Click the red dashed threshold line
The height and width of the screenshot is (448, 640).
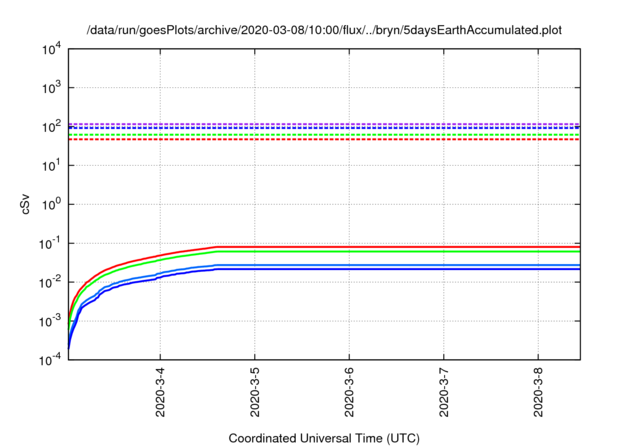[x=324, y=140]
